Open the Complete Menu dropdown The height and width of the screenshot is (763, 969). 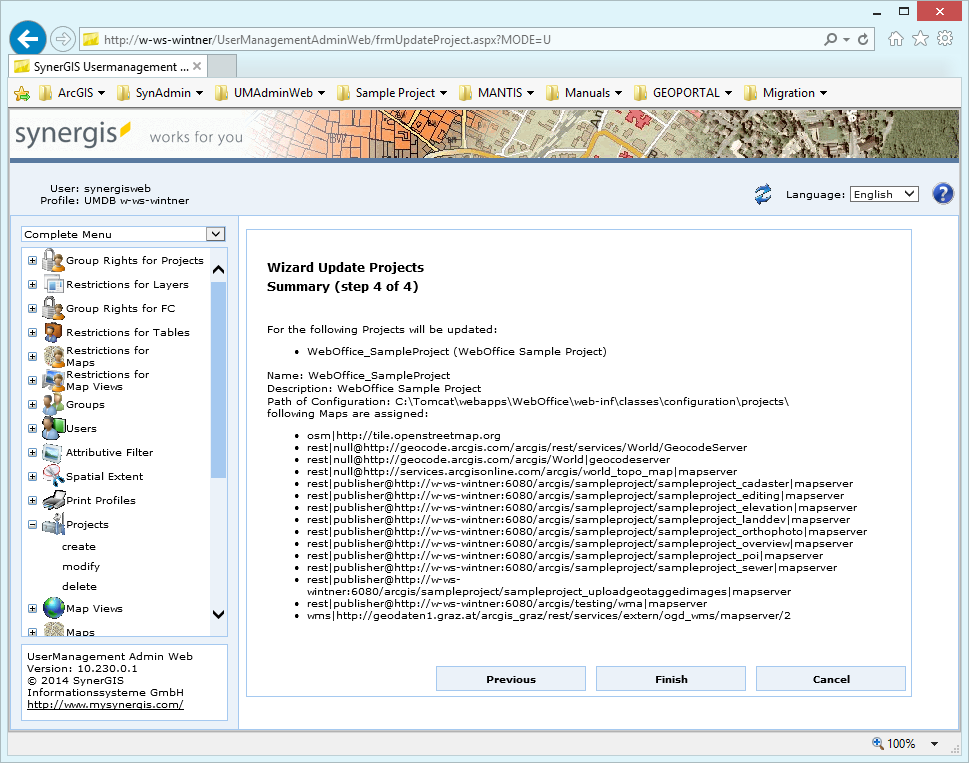124,234
